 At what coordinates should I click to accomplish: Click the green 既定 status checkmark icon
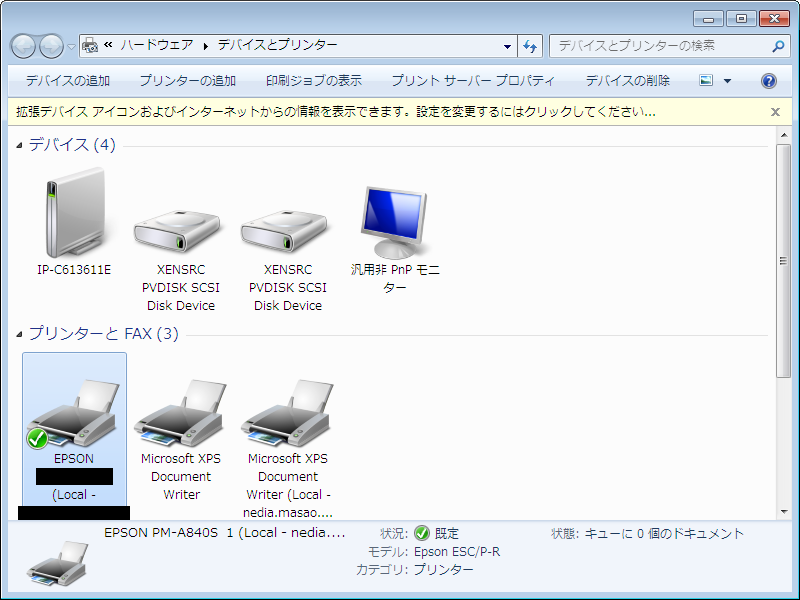[422, 533]
